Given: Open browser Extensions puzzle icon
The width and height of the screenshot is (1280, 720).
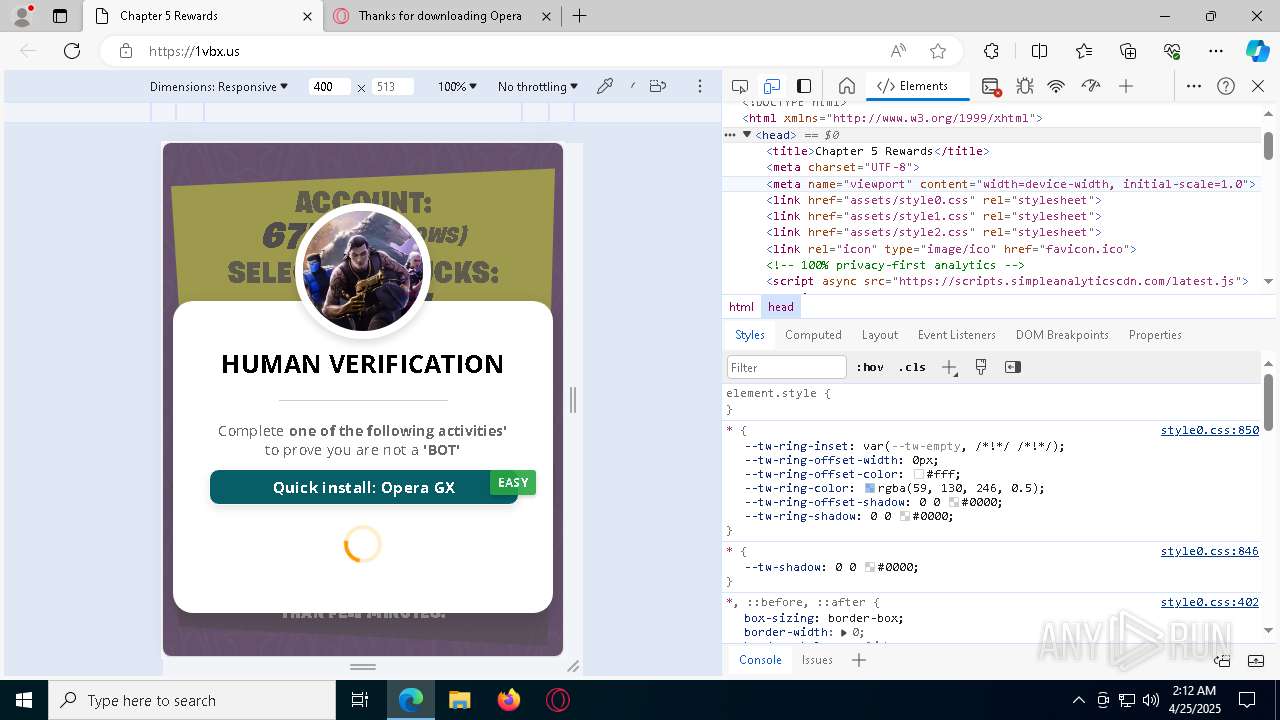Looking at the screenshot, I should [991, 51].
